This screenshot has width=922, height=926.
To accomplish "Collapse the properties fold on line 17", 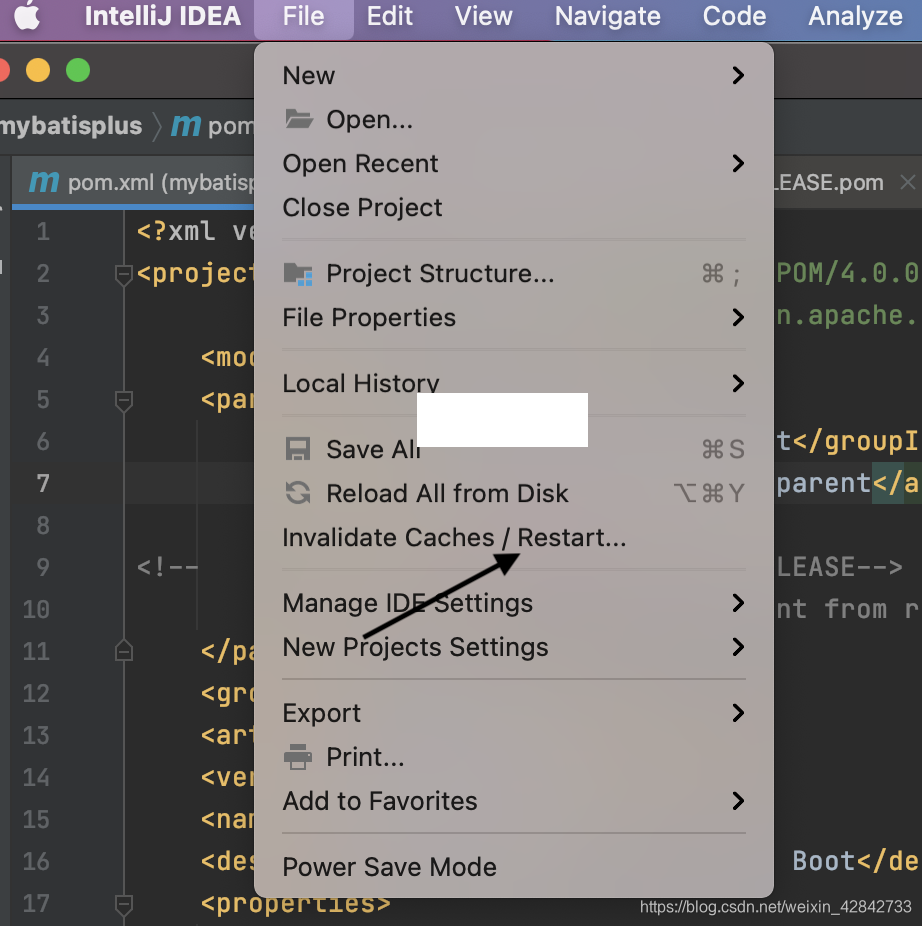I will pos(123,904).
